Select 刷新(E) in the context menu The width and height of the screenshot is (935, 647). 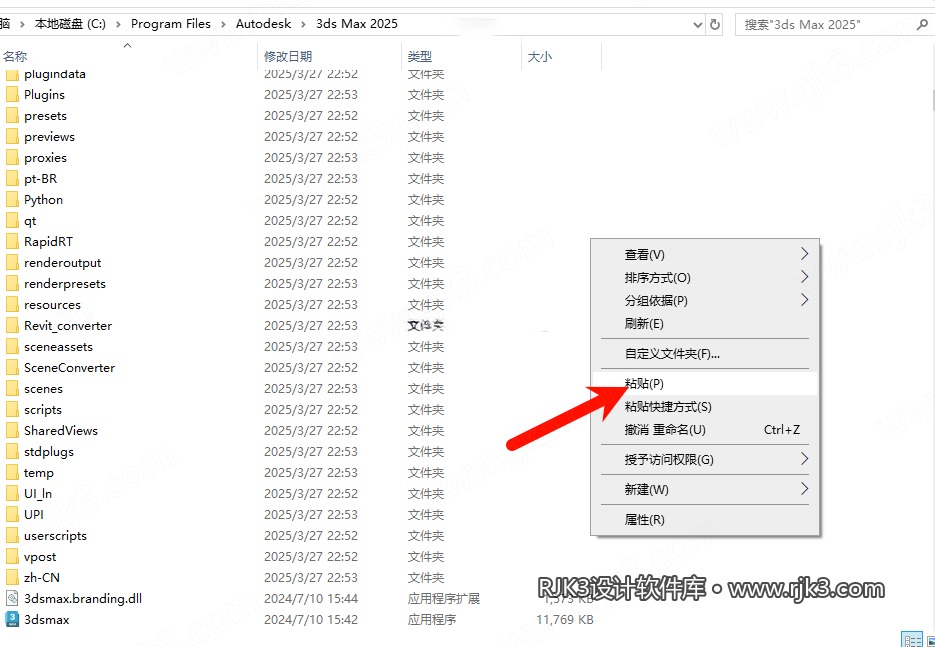pyautogui.click(x=704, y=324)
